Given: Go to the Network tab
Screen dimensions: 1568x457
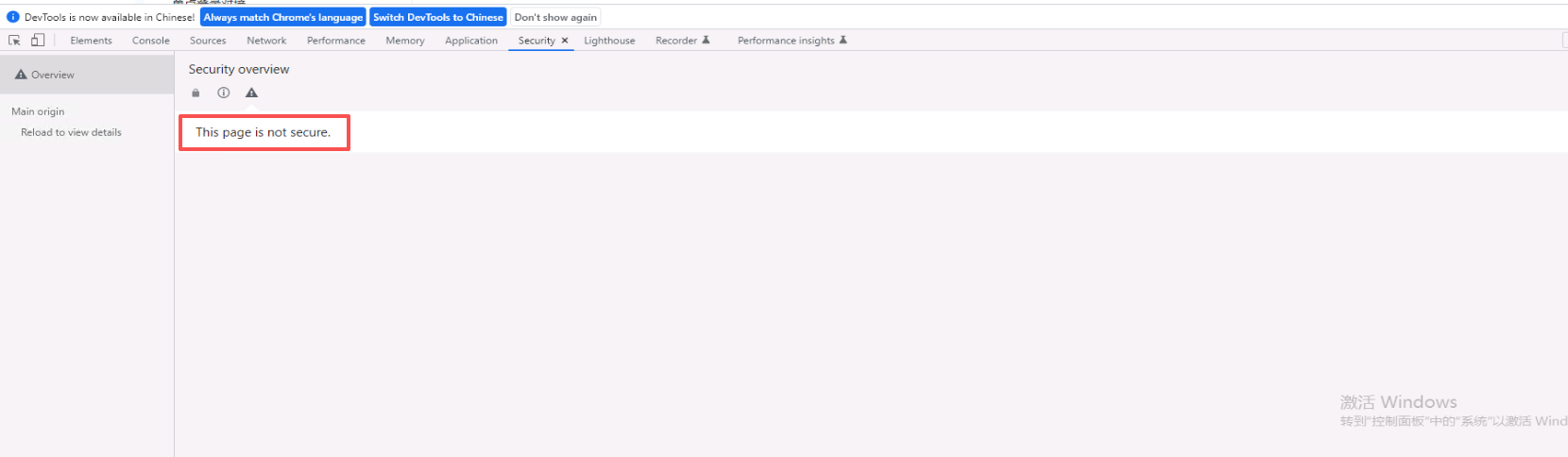Looking at the screenshot, I should (266, 41).
